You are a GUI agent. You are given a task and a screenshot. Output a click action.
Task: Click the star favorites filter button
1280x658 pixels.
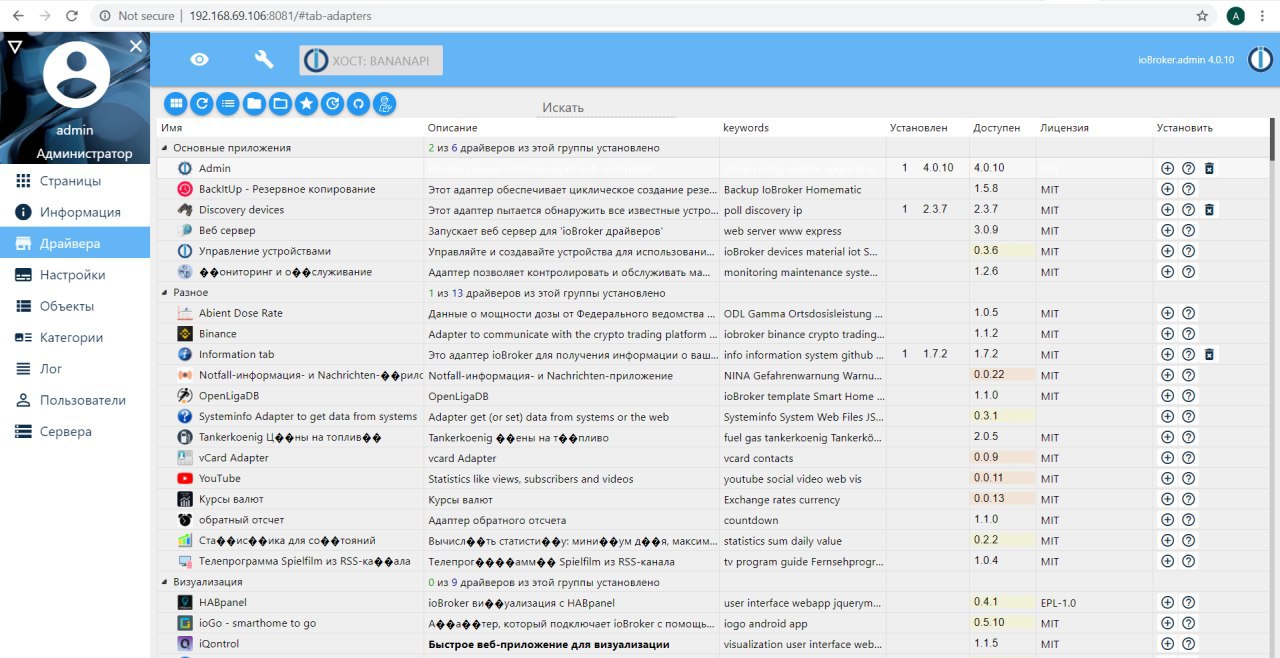[x=307, y=103]
